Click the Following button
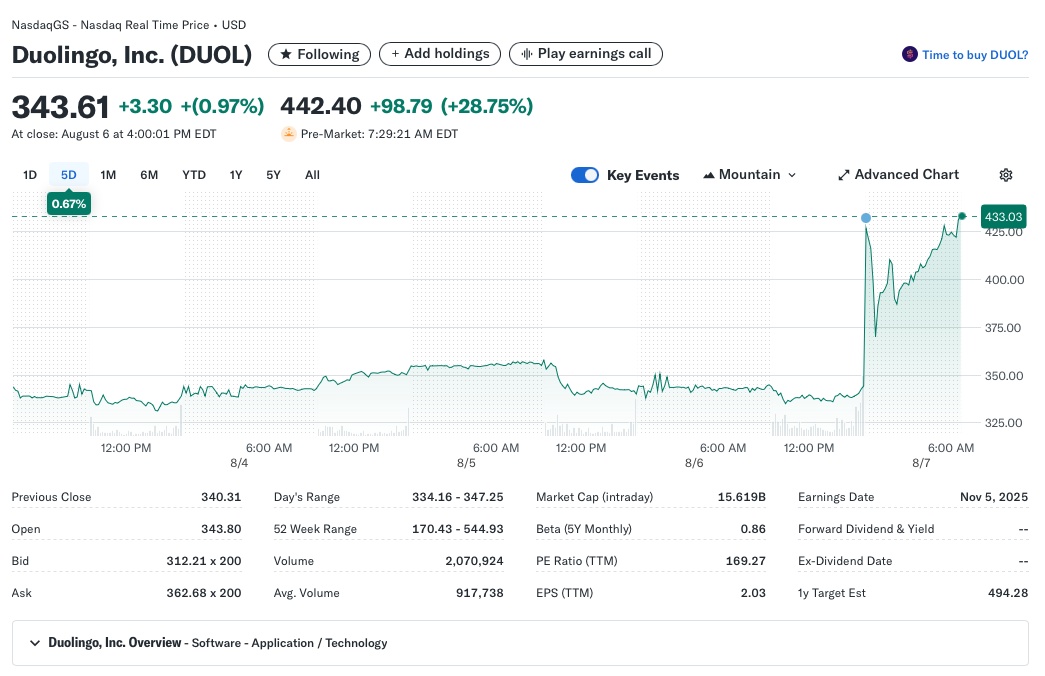 319,54
